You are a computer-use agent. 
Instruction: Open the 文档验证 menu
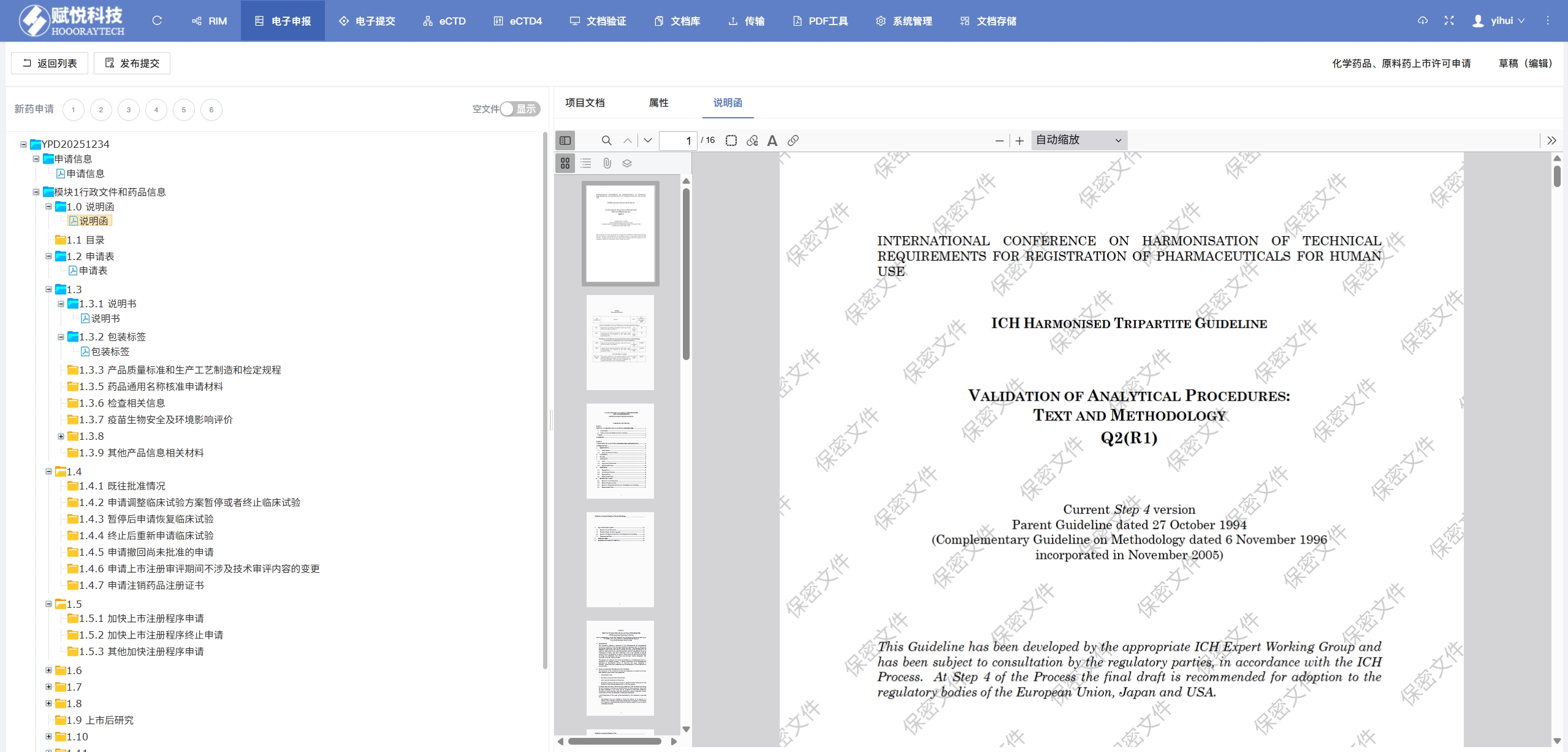tap(598, 21)
